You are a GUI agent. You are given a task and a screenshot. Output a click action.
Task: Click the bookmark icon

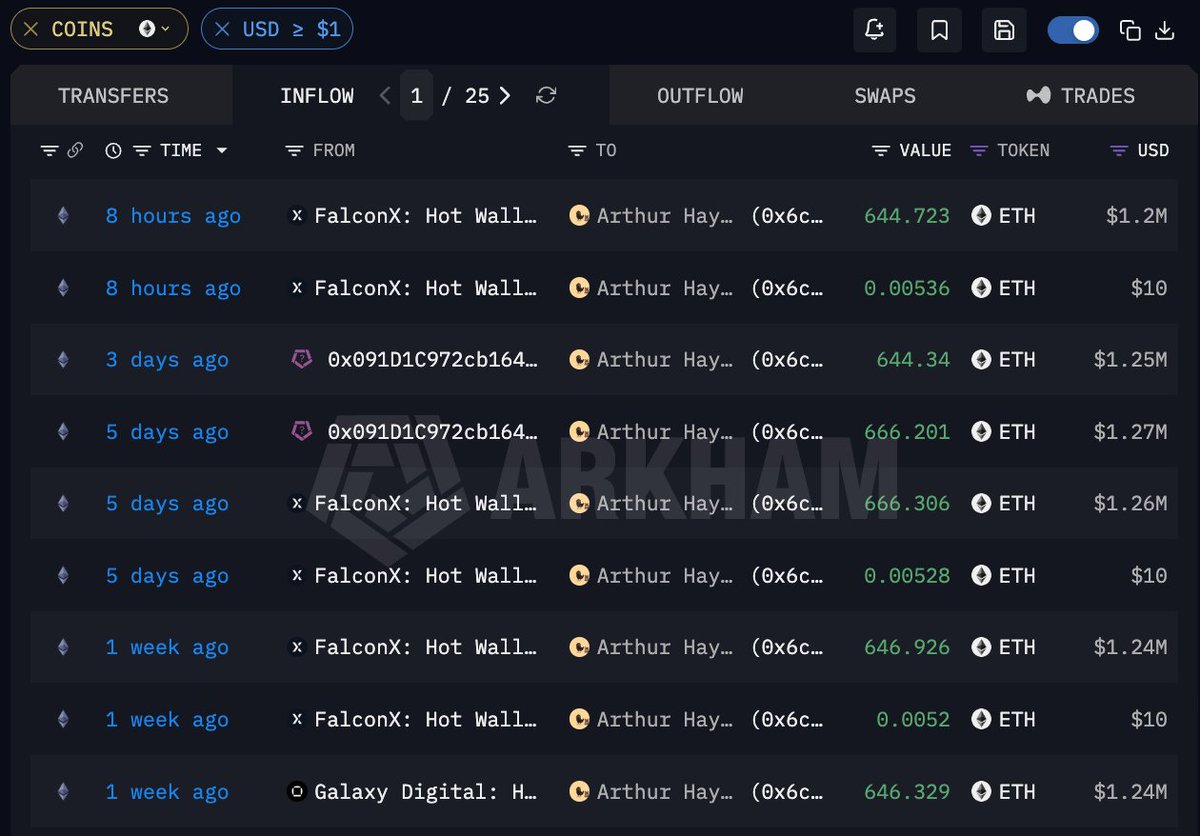click(939, 30)
